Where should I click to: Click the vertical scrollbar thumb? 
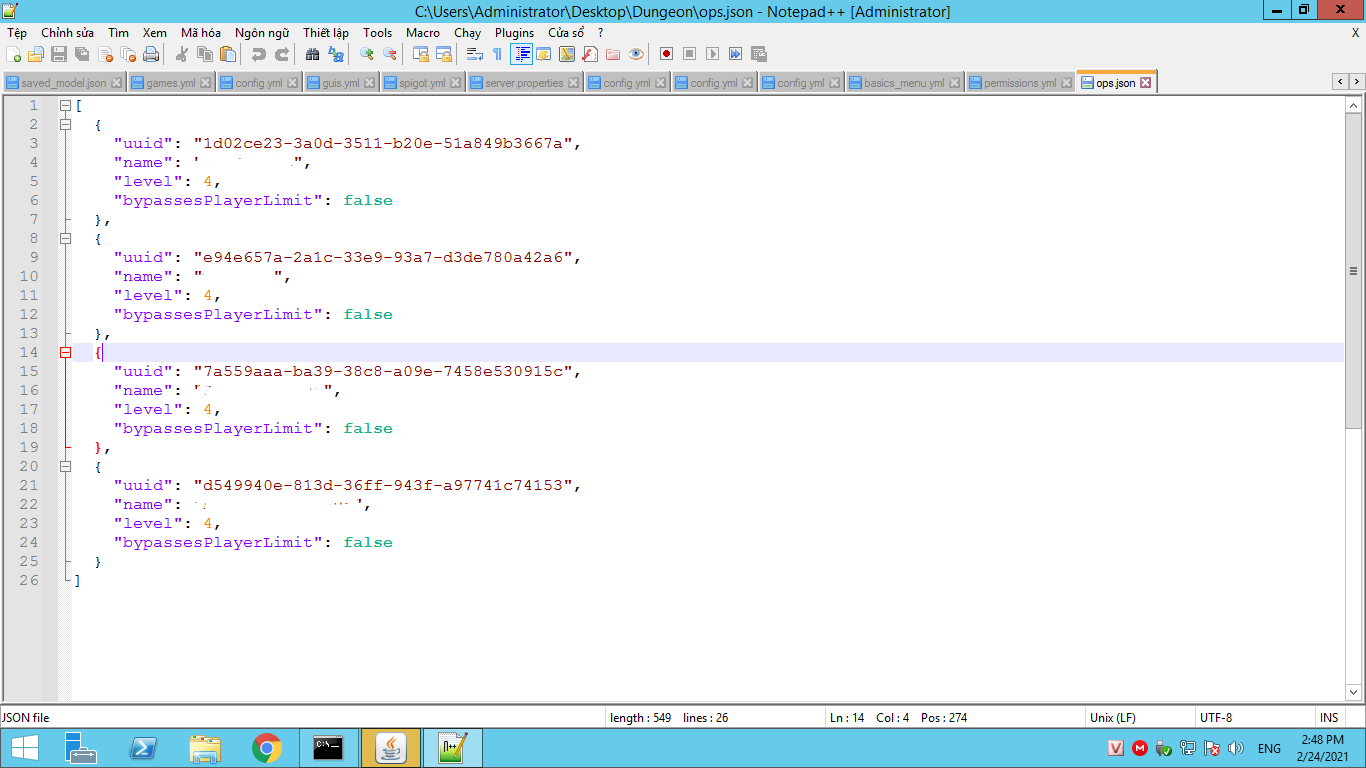pyautogui.click(x=1354, y=270)
